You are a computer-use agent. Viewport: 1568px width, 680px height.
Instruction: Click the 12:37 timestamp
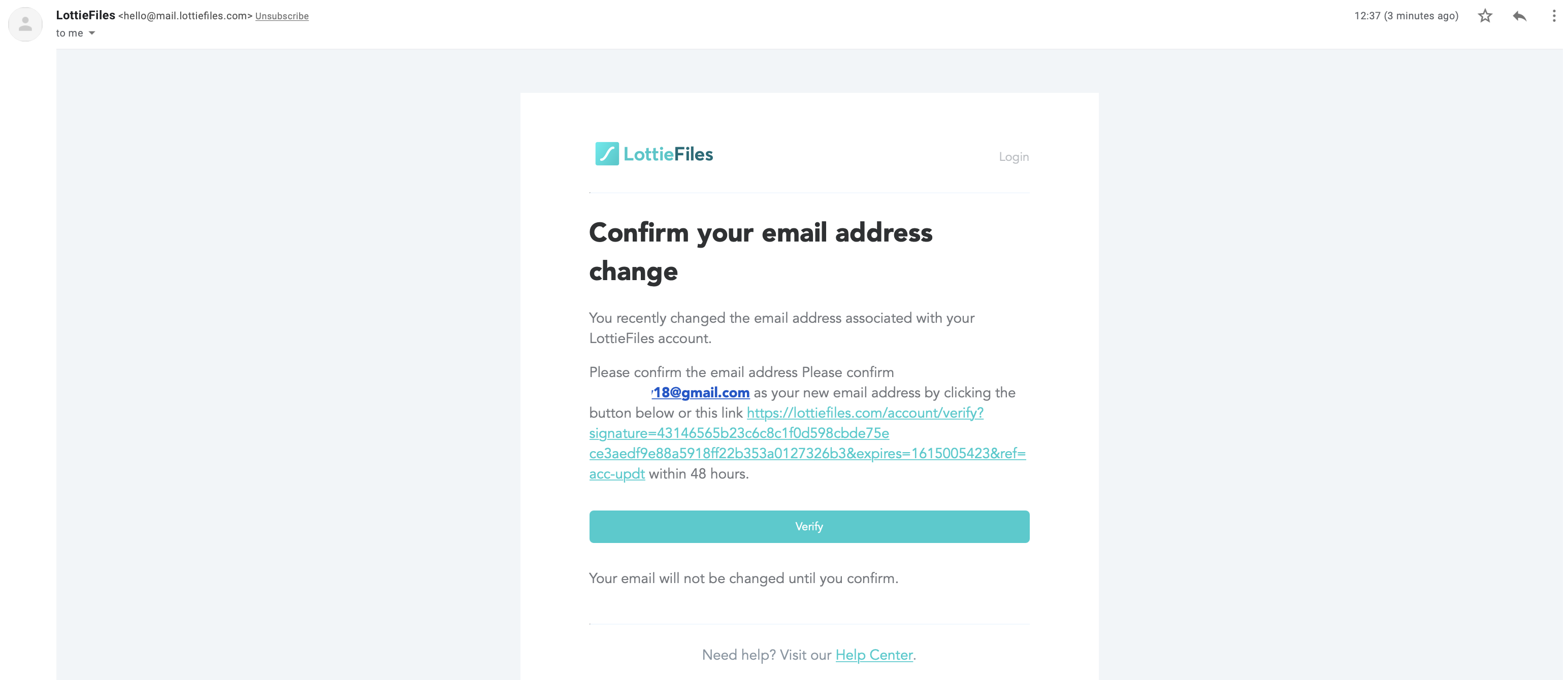click(1406, 16)
